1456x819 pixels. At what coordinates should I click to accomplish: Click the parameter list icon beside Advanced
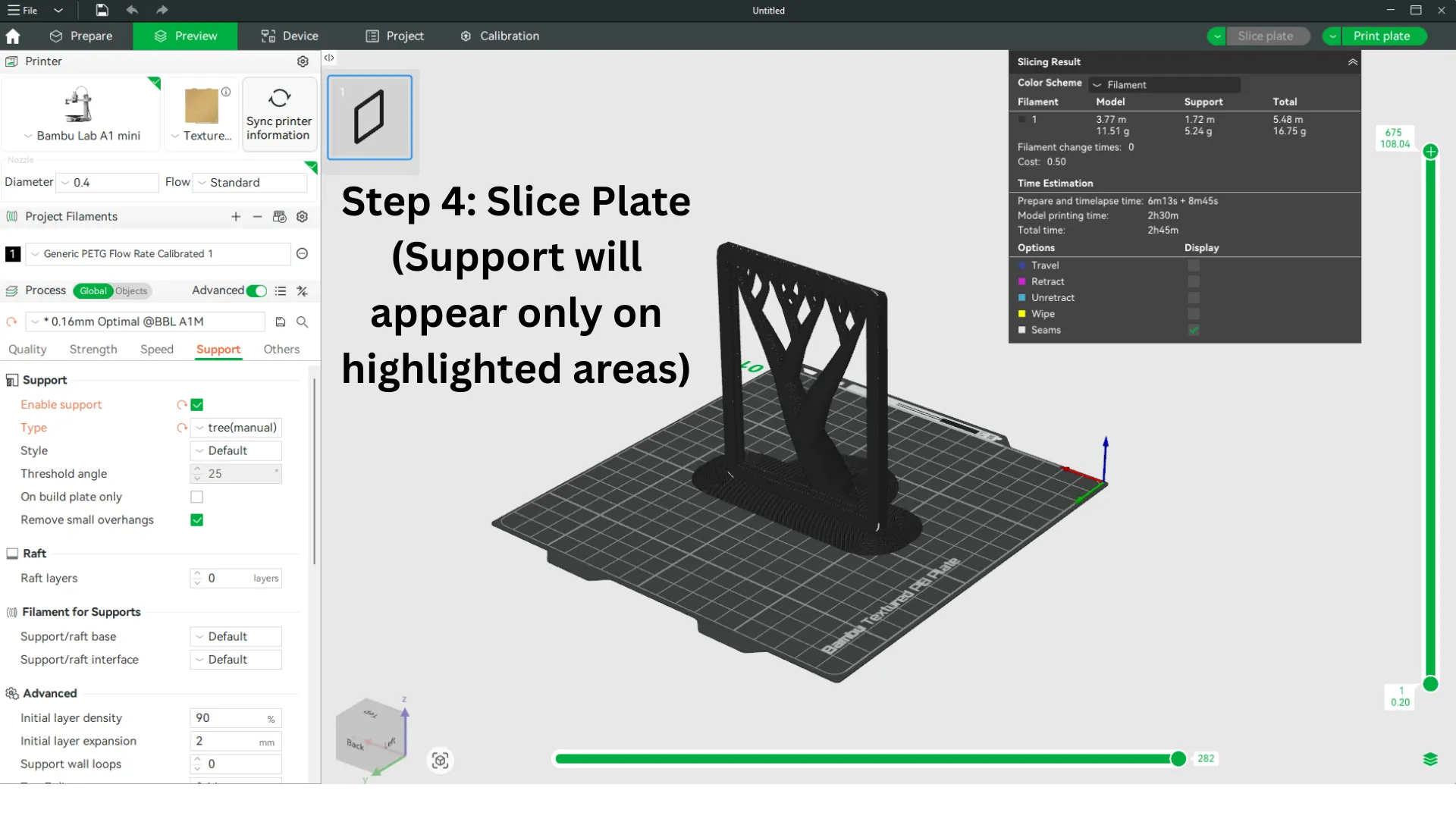pos(281,291)
